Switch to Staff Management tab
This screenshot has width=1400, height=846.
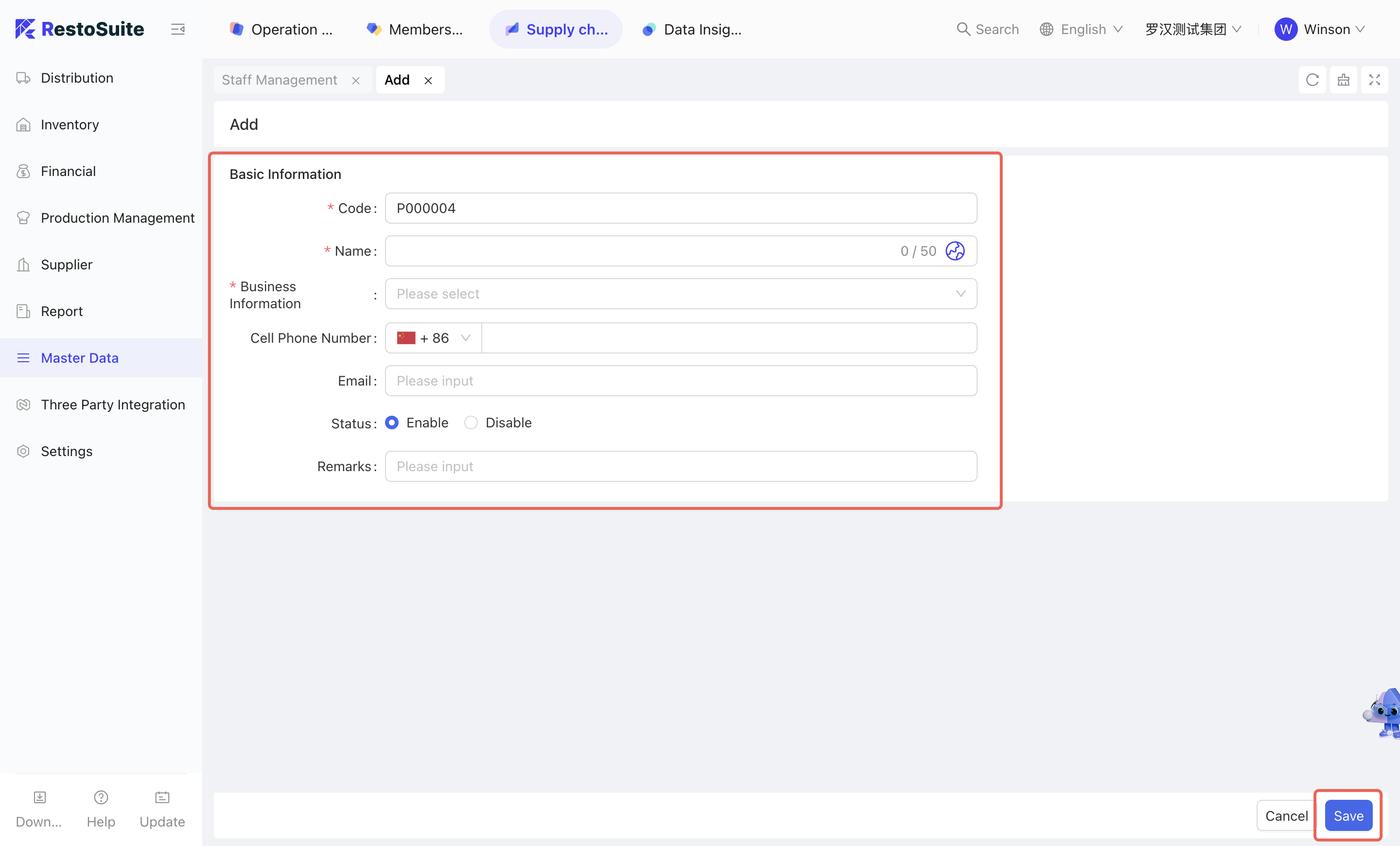point(279,80)
